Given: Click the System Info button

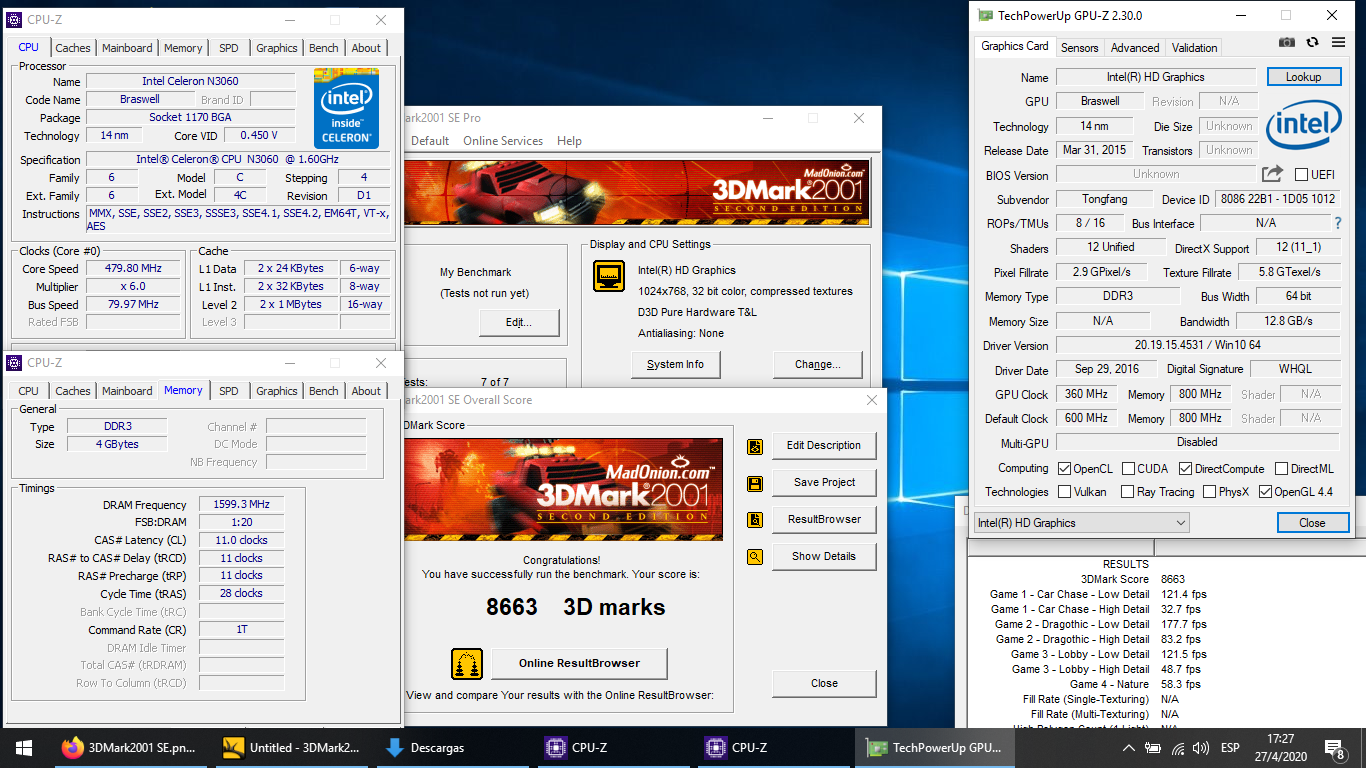Looking at the screenshot, I should click(x=675, y=365).
